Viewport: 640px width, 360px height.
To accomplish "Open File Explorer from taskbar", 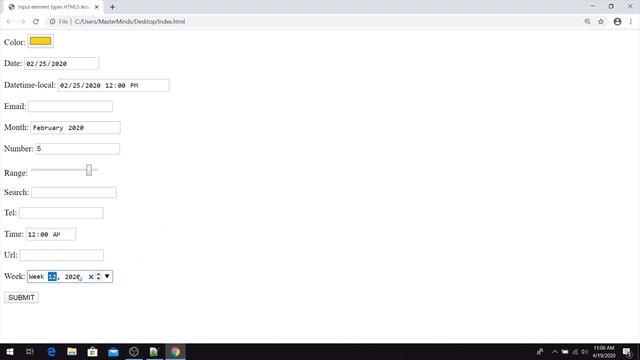I will pyautogui.click(x=72, y=351).
